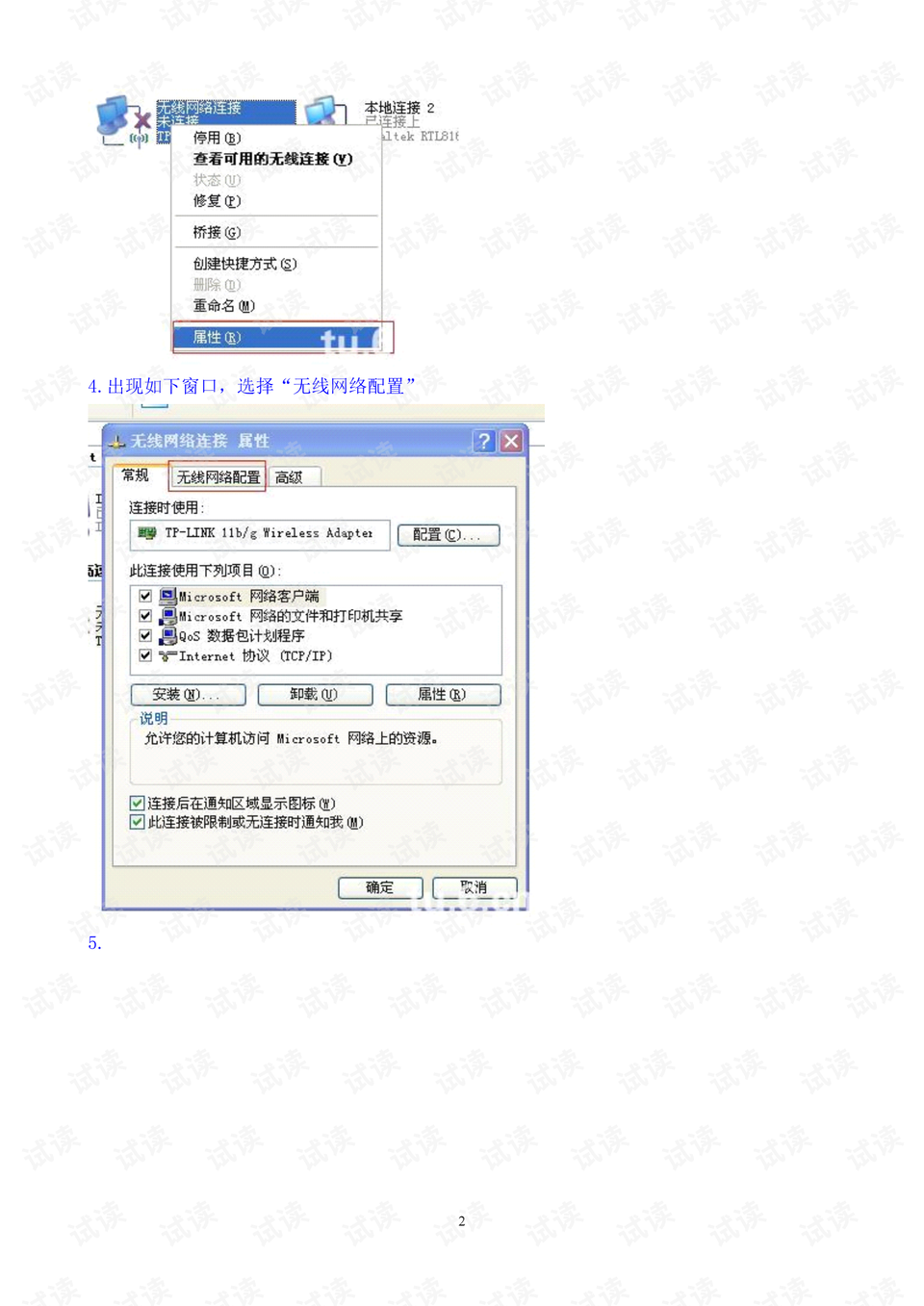Uncheck QoS 数据包计划程序

144,636
